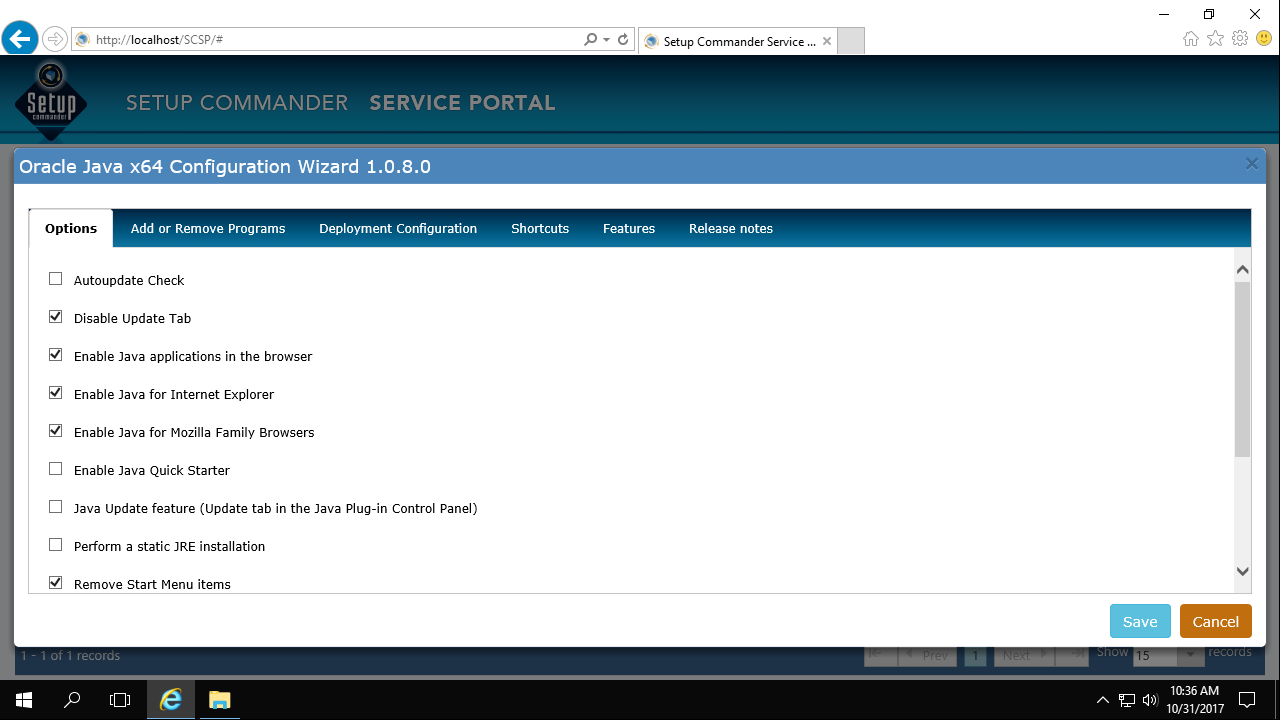This screenshot has height=720, width=1280.
Task: Click the SETUP COMMANDER header title
Action: (237, 103)
